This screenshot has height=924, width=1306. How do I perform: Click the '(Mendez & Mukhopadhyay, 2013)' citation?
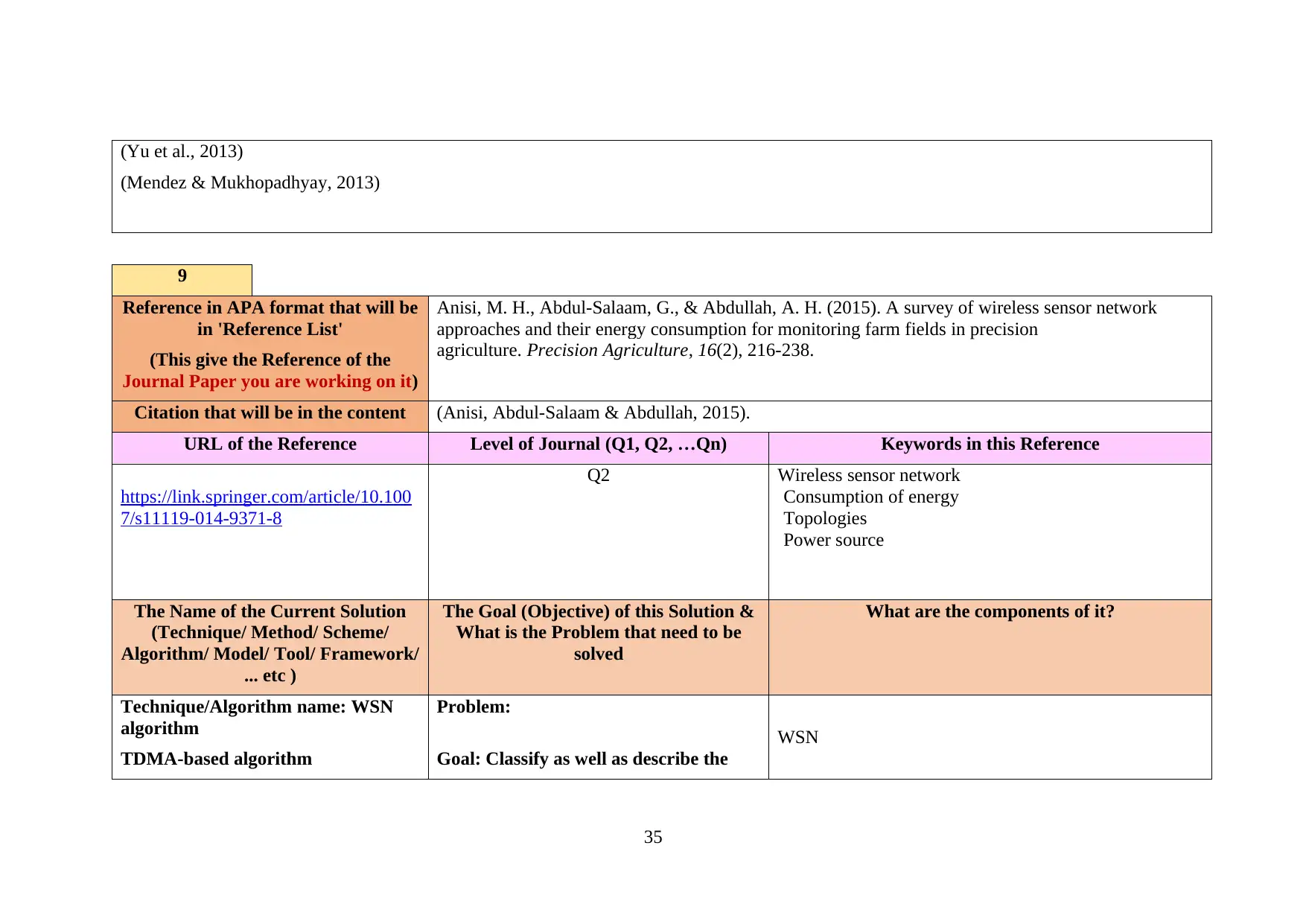tap(250, 182)
